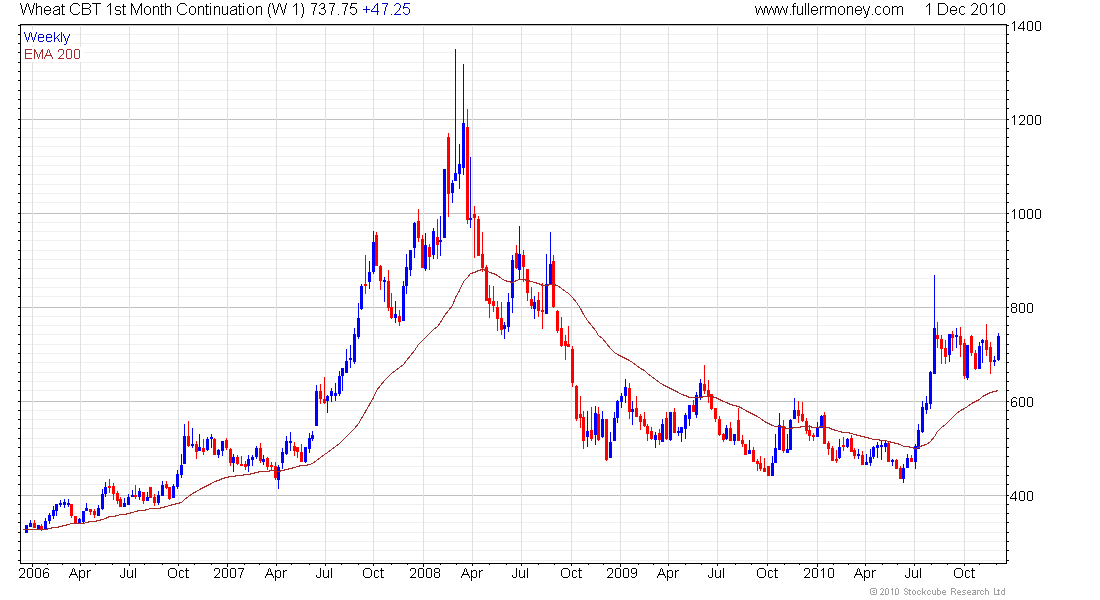Click the tallest 2008 price spike candle
The image size is (1100, 600).
pyautogui.click(x=455, y=112)
